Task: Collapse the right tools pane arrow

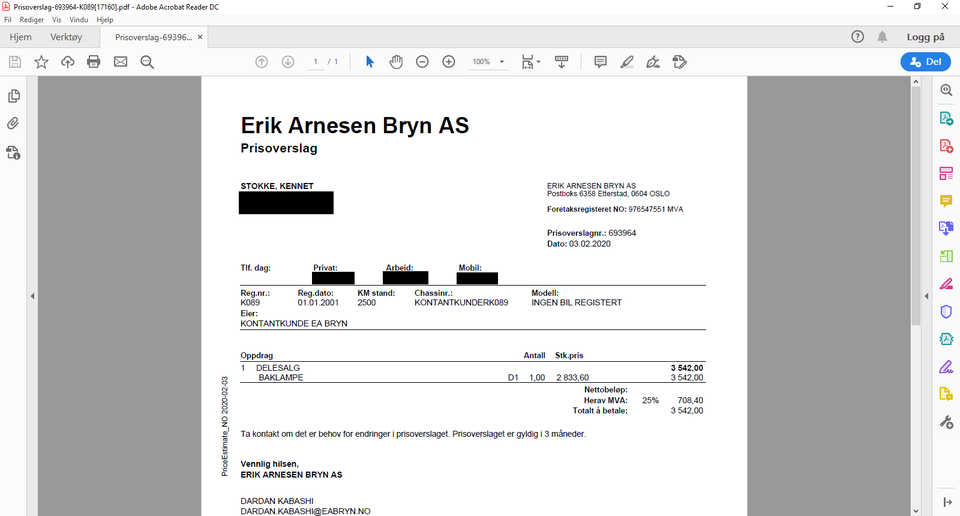Action: point(926,296)
